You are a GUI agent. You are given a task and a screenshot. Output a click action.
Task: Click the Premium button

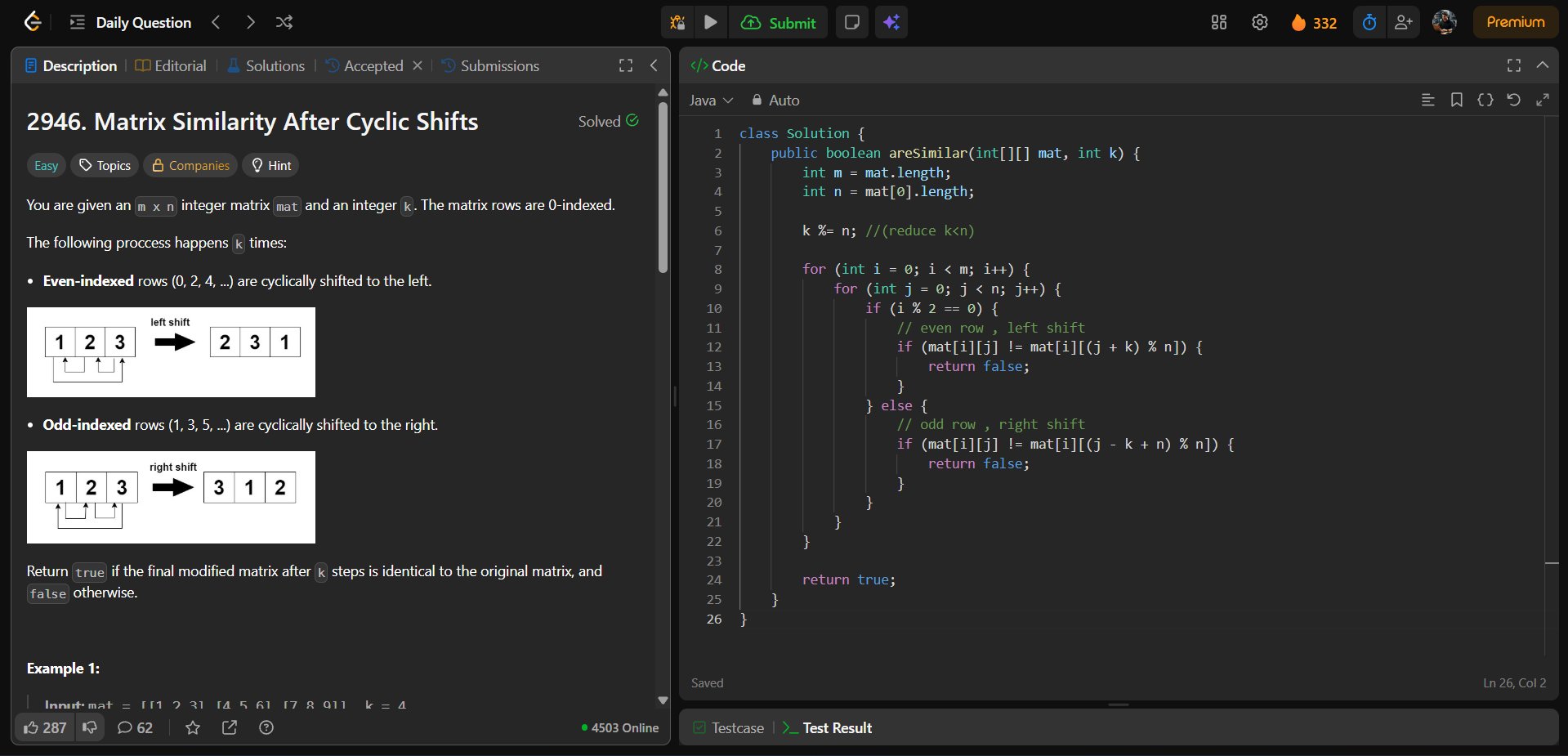pyautogui.click(x=1515, y=22)
